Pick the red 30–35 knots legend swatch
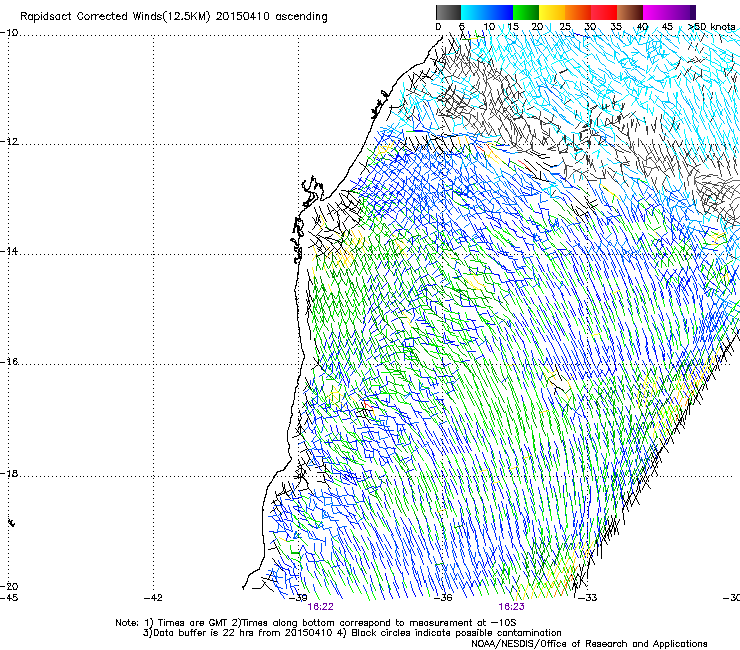740x650 pixels. pyautogui.click(x=604, y=12)
